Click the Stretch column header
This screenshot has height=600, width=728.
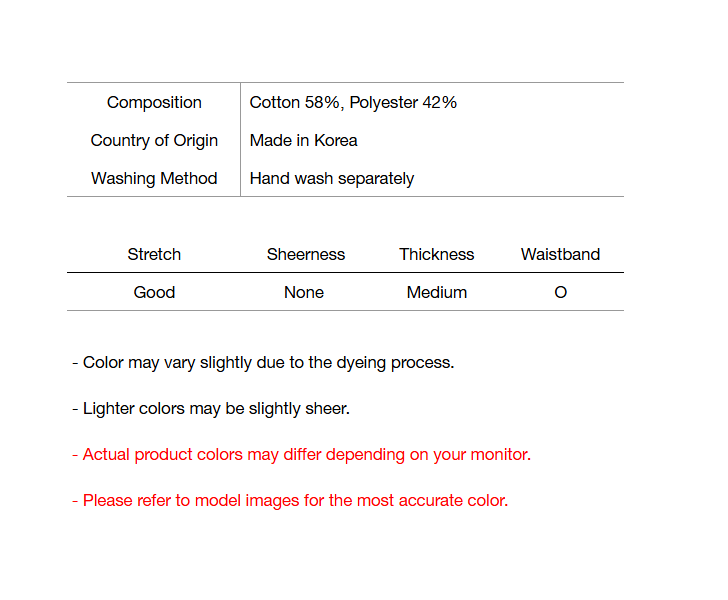click(154, 254)
